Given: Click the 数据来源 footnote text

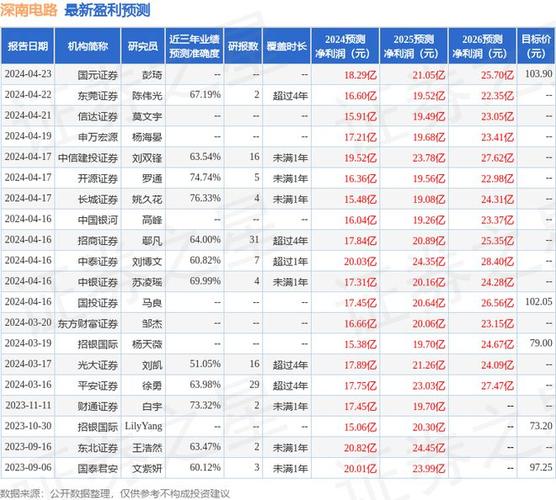Looking at the screenshot, I should coord(115,493).
